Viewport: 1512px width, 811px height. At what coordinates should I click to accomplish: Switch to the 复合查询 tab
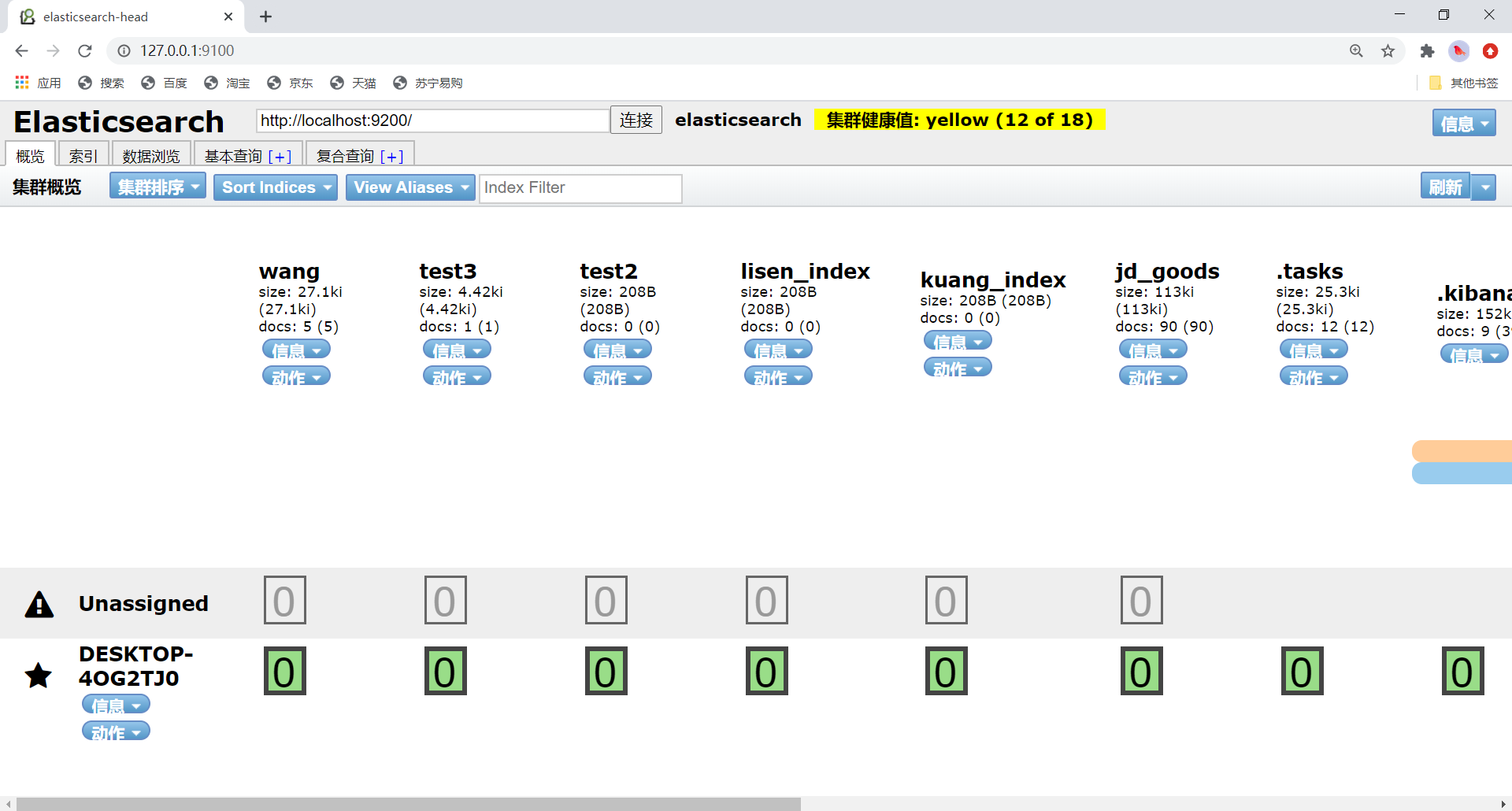(345, 156)
